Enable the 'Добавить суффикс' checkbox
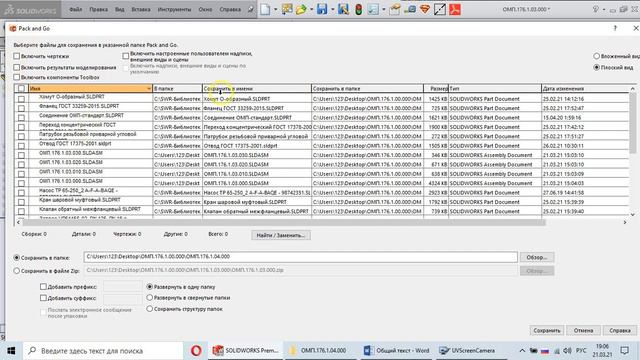Viewport: 640px width, 360px height. pyautogui.click(x=43, y=298)
